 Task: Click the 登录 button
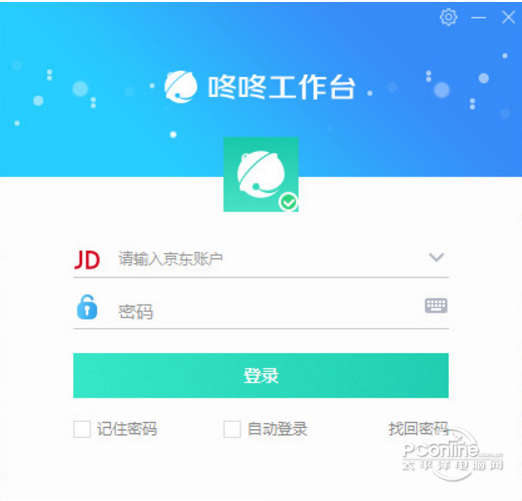[261, 375]
